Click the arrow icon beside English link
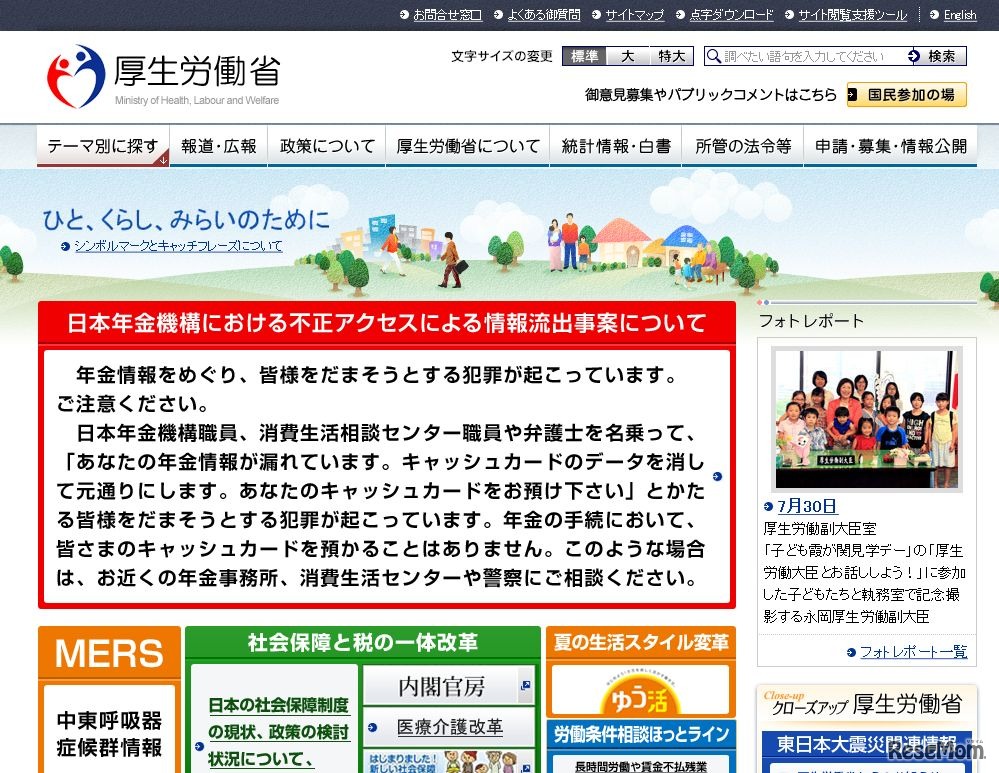Viewport: 999px width, 773px height. tap(932, 15)
